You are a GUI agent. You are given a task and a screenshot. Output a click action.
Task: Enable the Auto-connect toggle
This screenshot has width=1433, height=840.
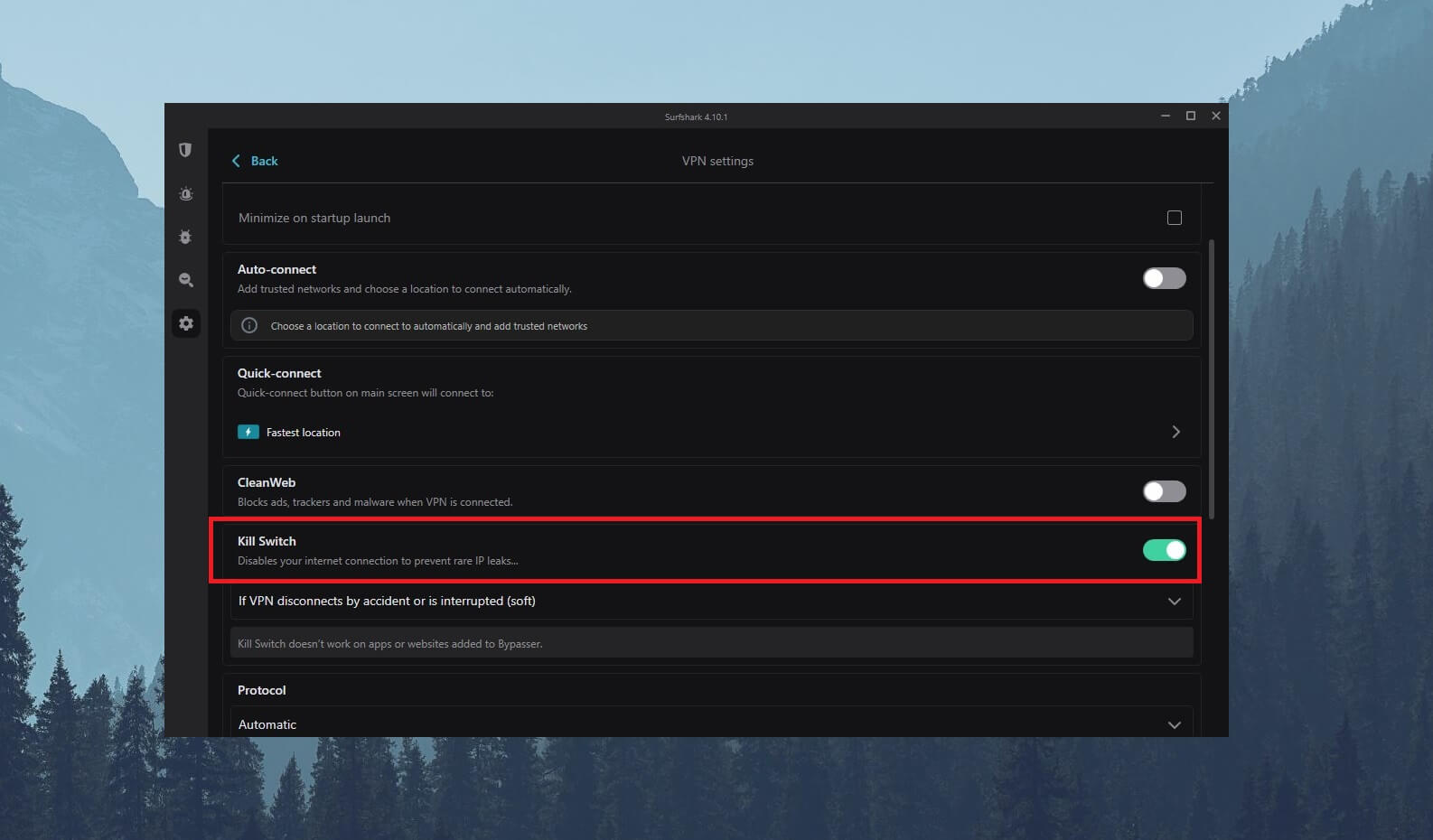coord(1165,278)
